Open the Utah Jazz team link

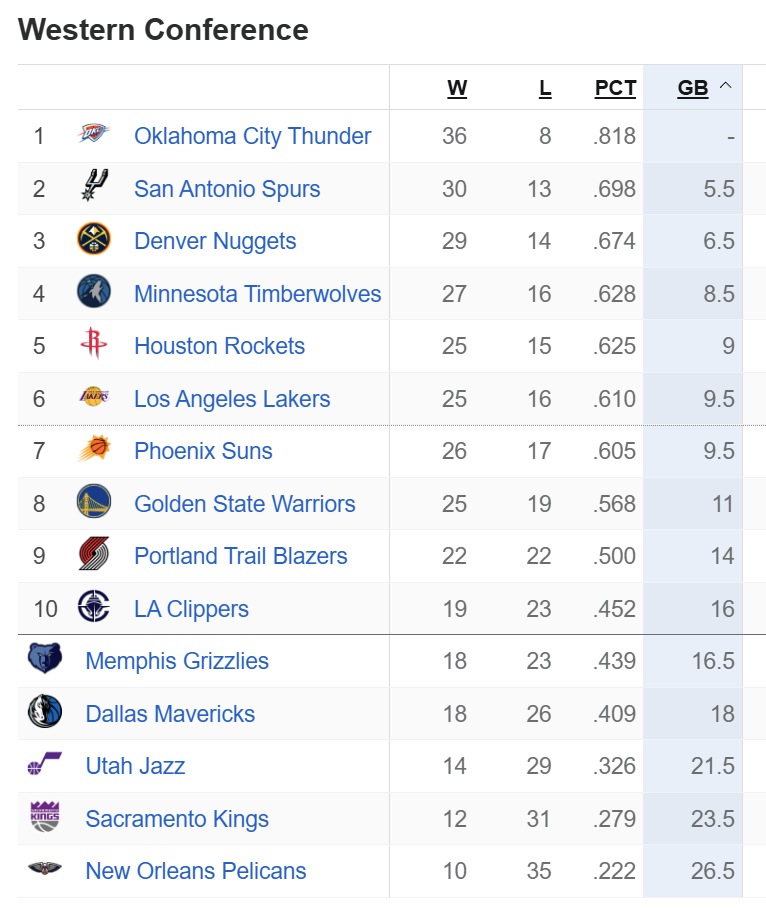pos(135,766)
